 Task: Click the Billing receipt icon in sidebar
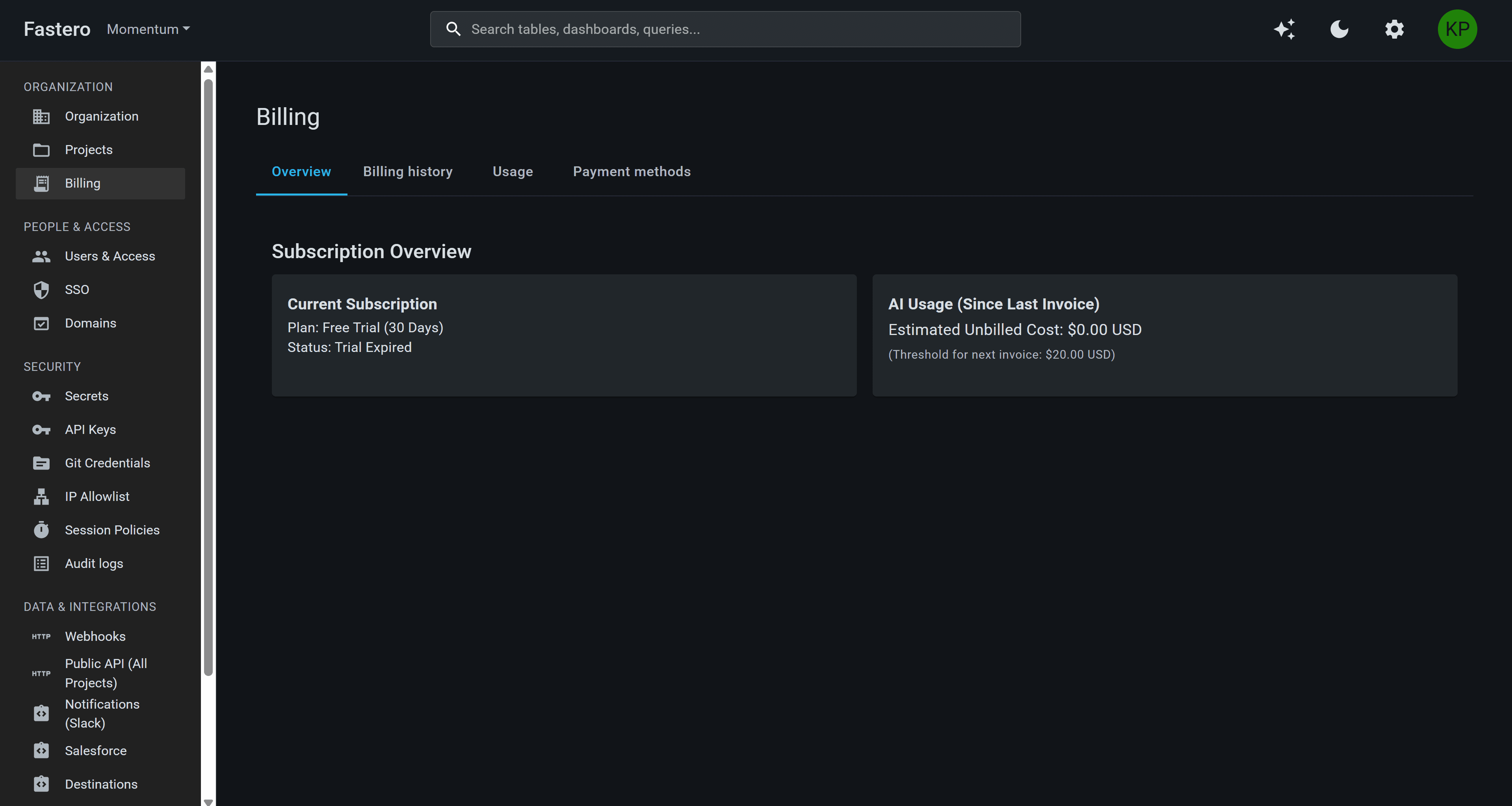(x=41, y=183)
